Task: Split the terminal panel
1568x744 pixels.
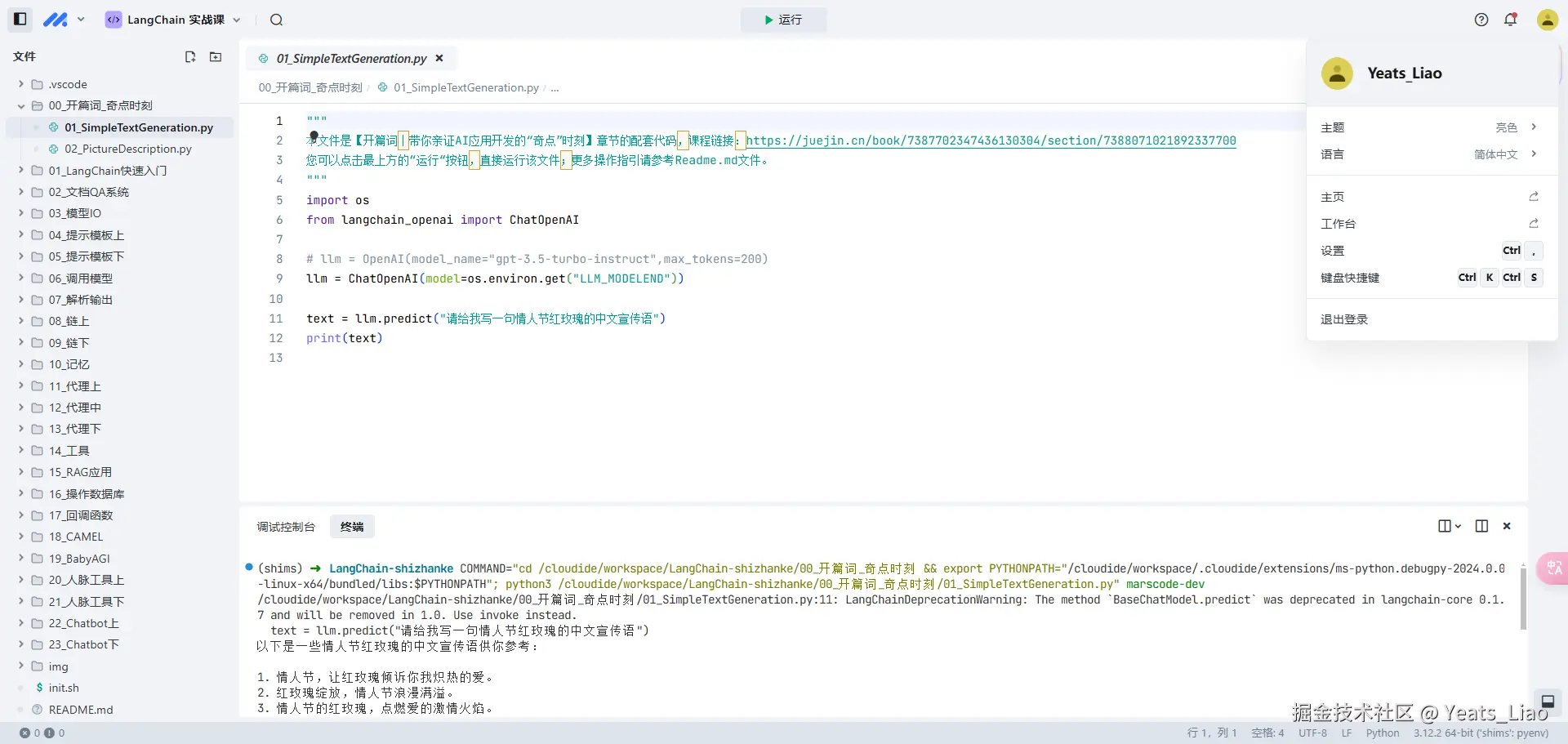Action: tap(1481, 525)
